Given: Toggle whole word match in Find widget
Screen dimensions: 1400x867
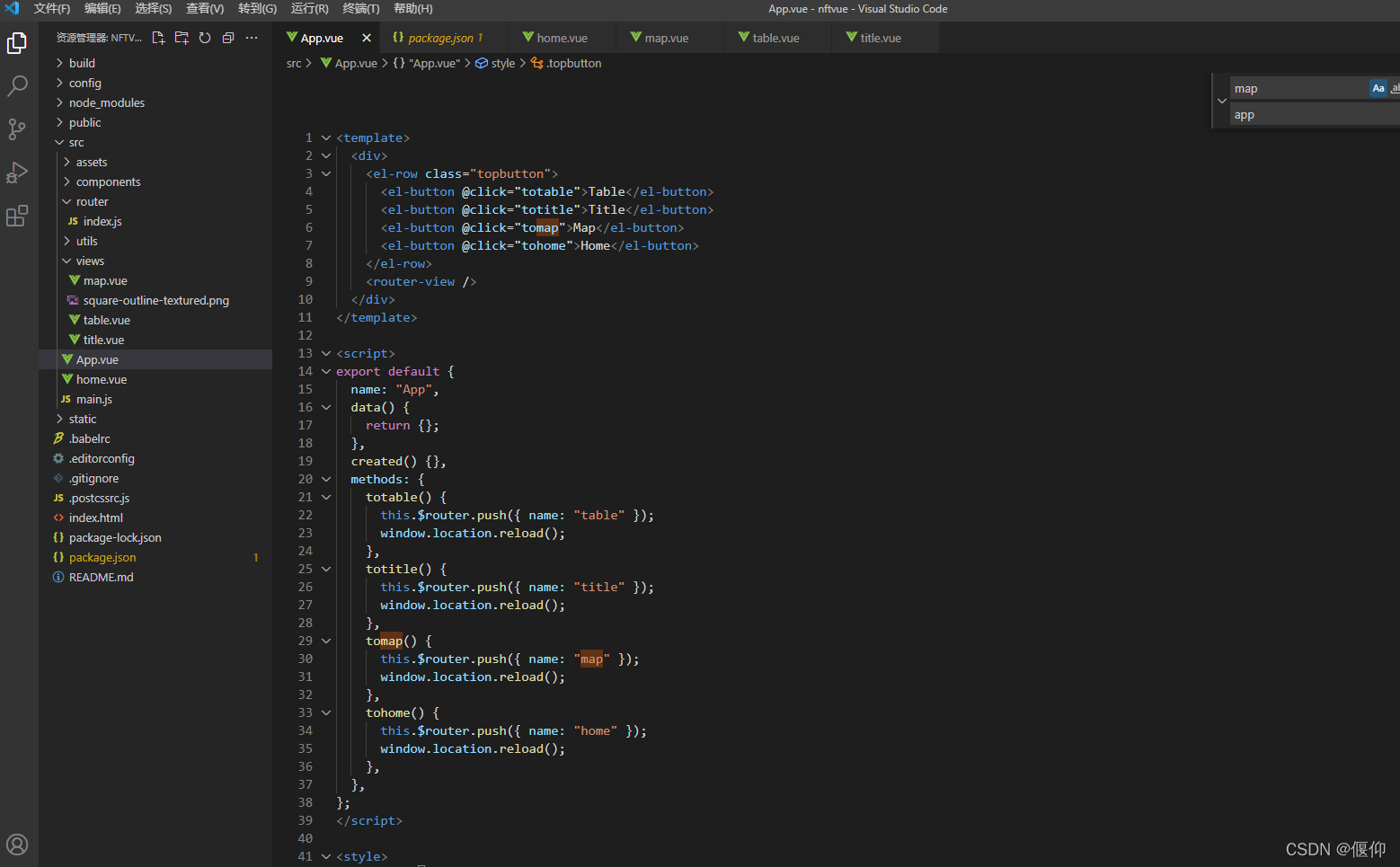Looking at the screenshot, I should coord(1395,87).
